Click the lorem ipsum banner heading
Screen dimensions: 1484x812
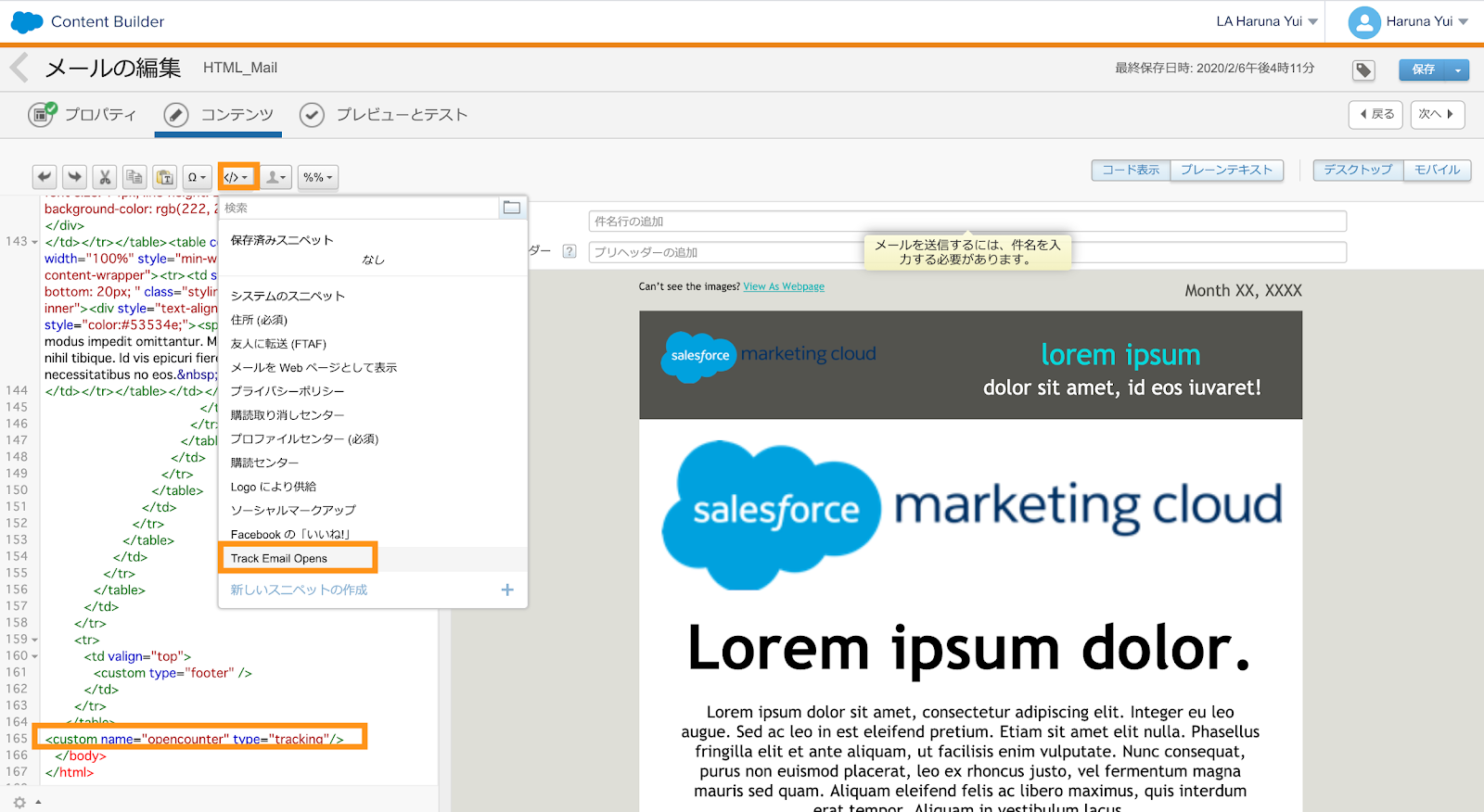pos(1120,354)
